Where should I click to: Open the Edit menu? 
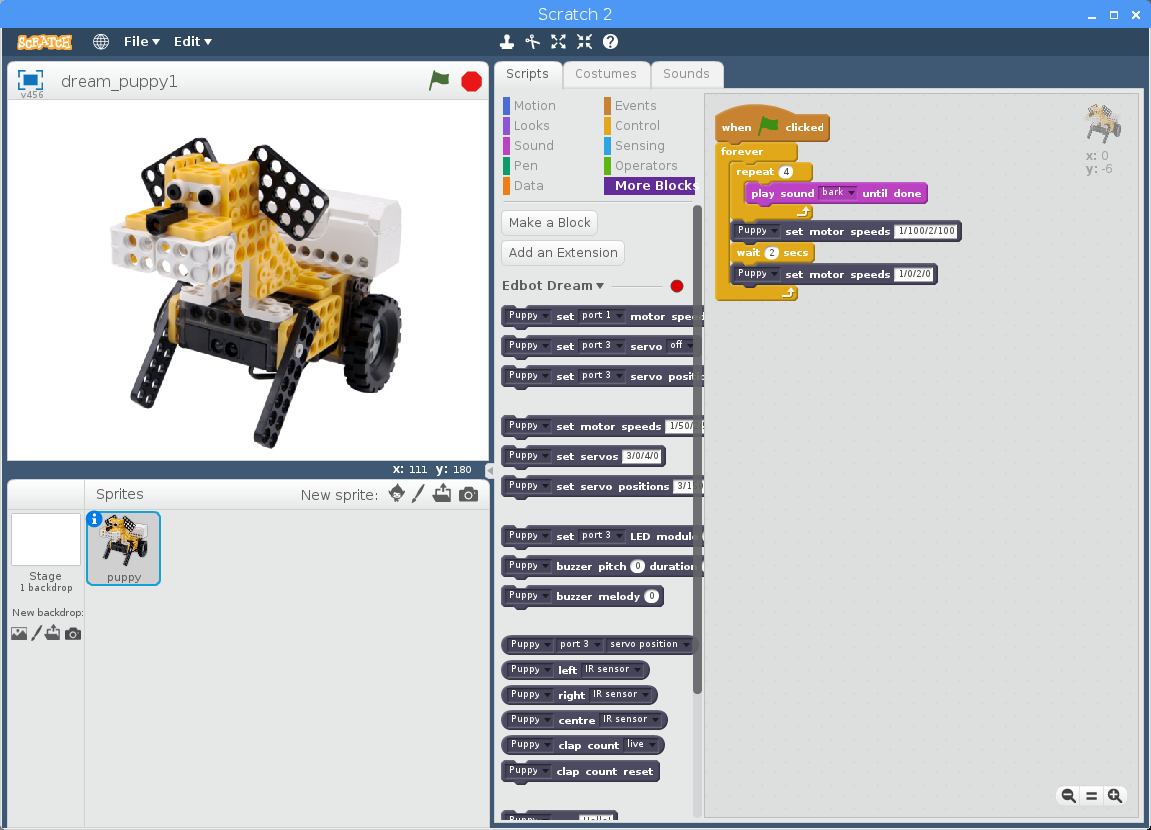click(192, 42)
